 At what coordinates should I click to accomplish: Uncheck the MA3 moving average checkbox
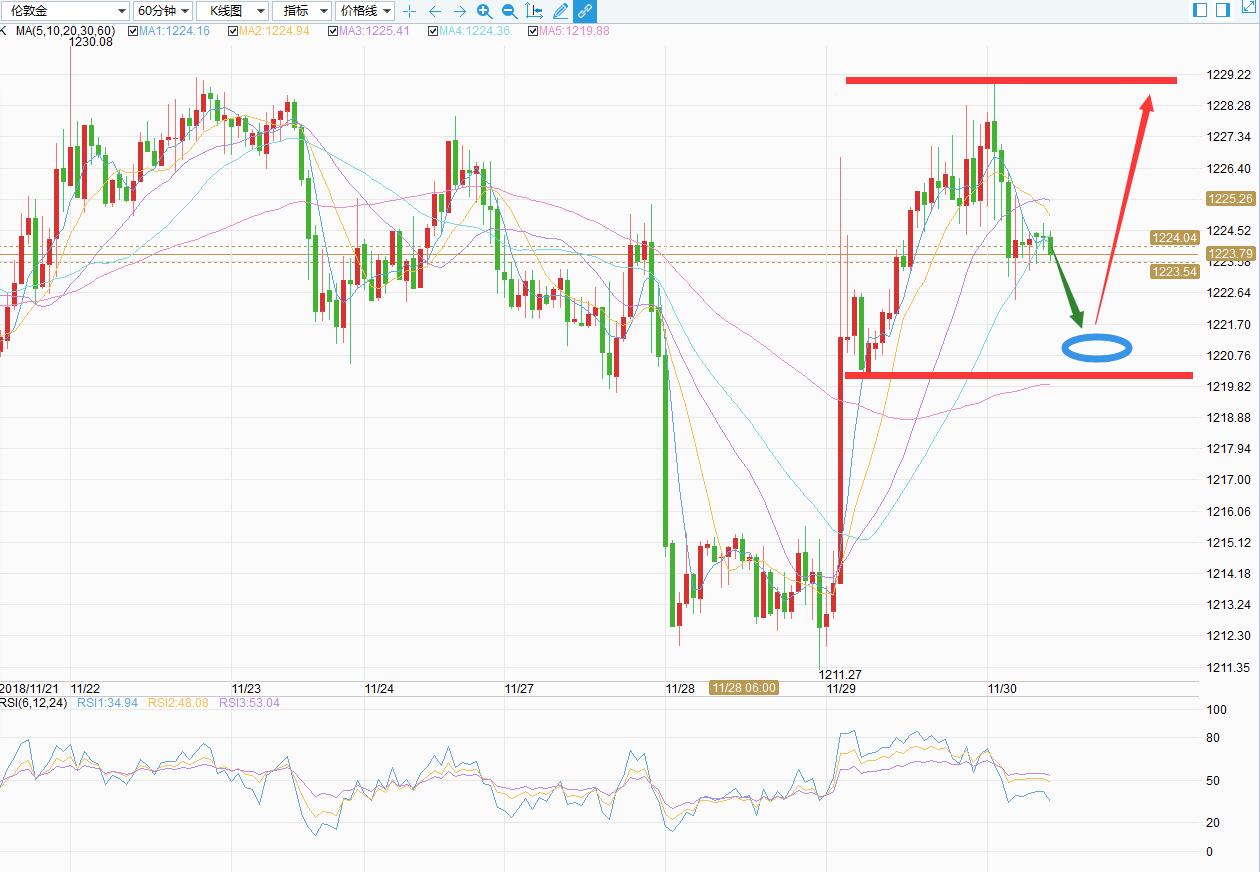click(333, 31)
